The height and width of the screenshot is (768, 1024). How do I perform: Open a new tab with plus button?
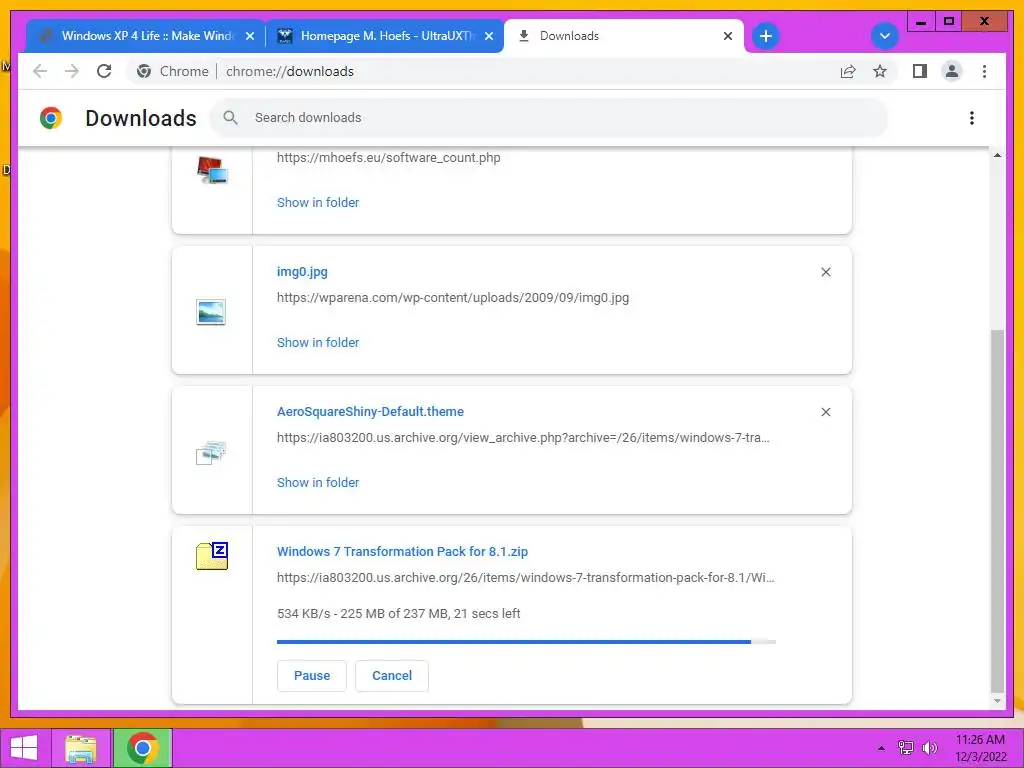coord(766,36)
